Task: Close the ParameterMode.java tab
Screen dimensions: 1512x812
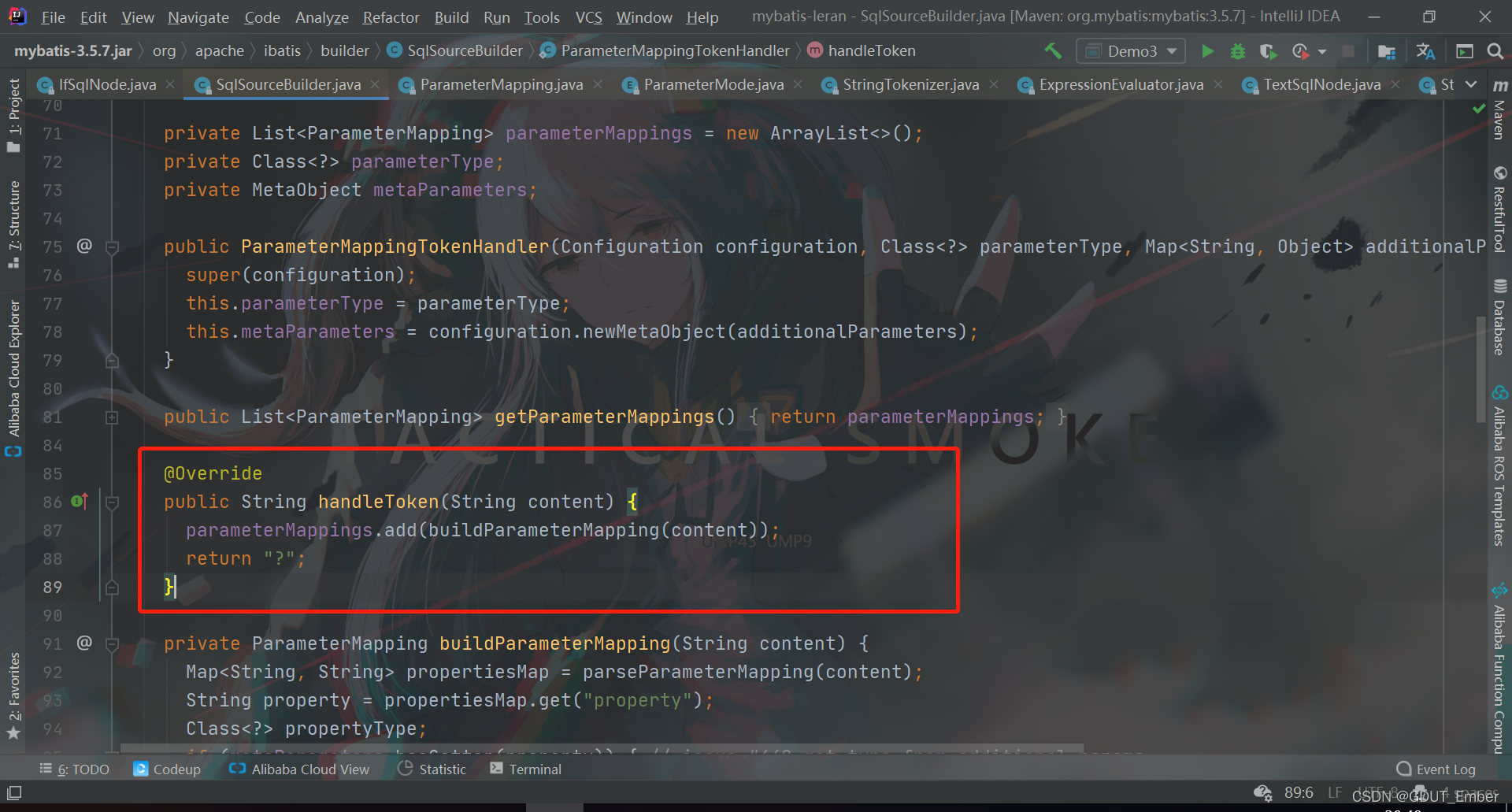Action: pyautogui.click(x=798, y=84)
